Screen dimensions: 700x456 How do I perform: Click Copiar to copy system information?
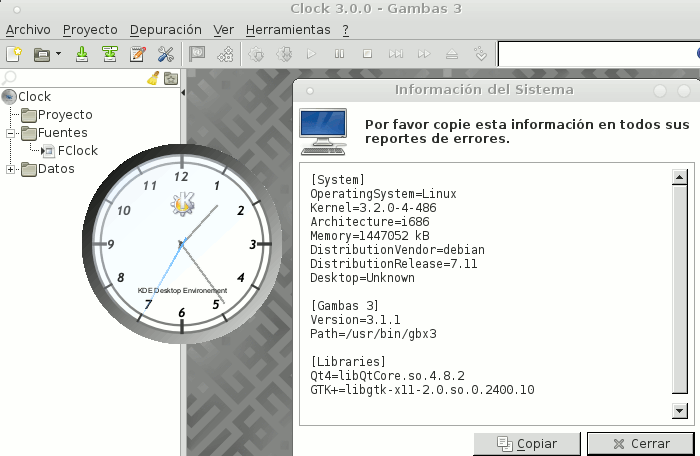(527, 443)
